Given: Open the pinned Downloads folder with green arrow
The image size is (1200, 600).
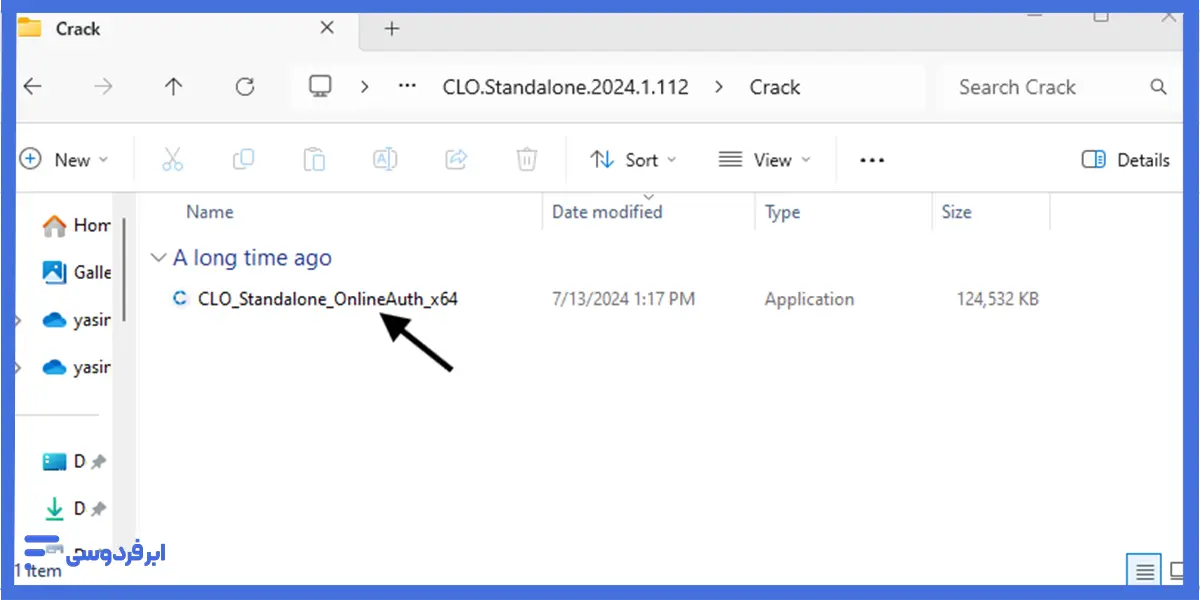Looking at the screenshot, I should (x=75, y=509).
